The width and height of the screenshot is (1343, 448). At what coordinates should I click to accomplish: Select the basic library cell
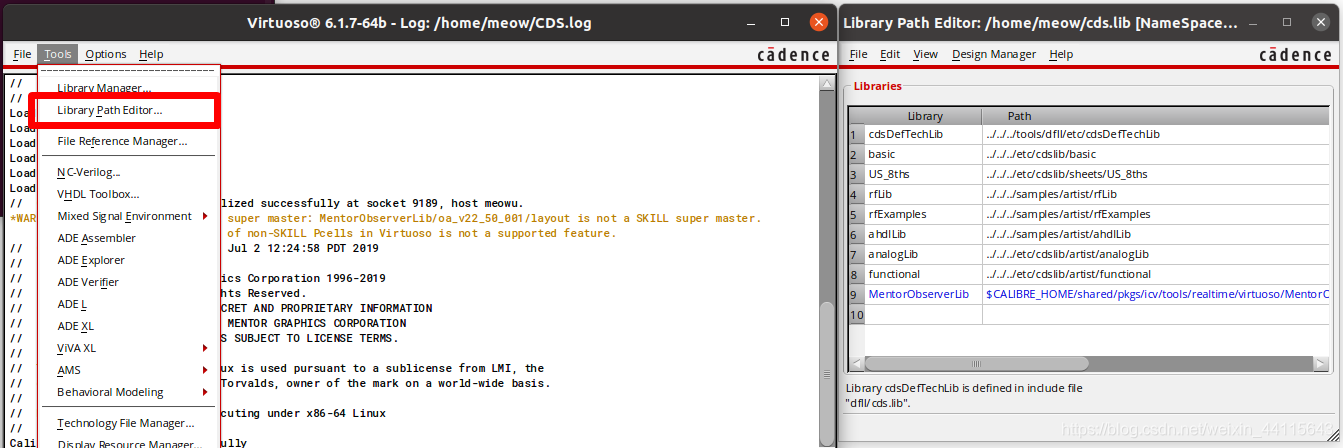click(x=923, y=154)
